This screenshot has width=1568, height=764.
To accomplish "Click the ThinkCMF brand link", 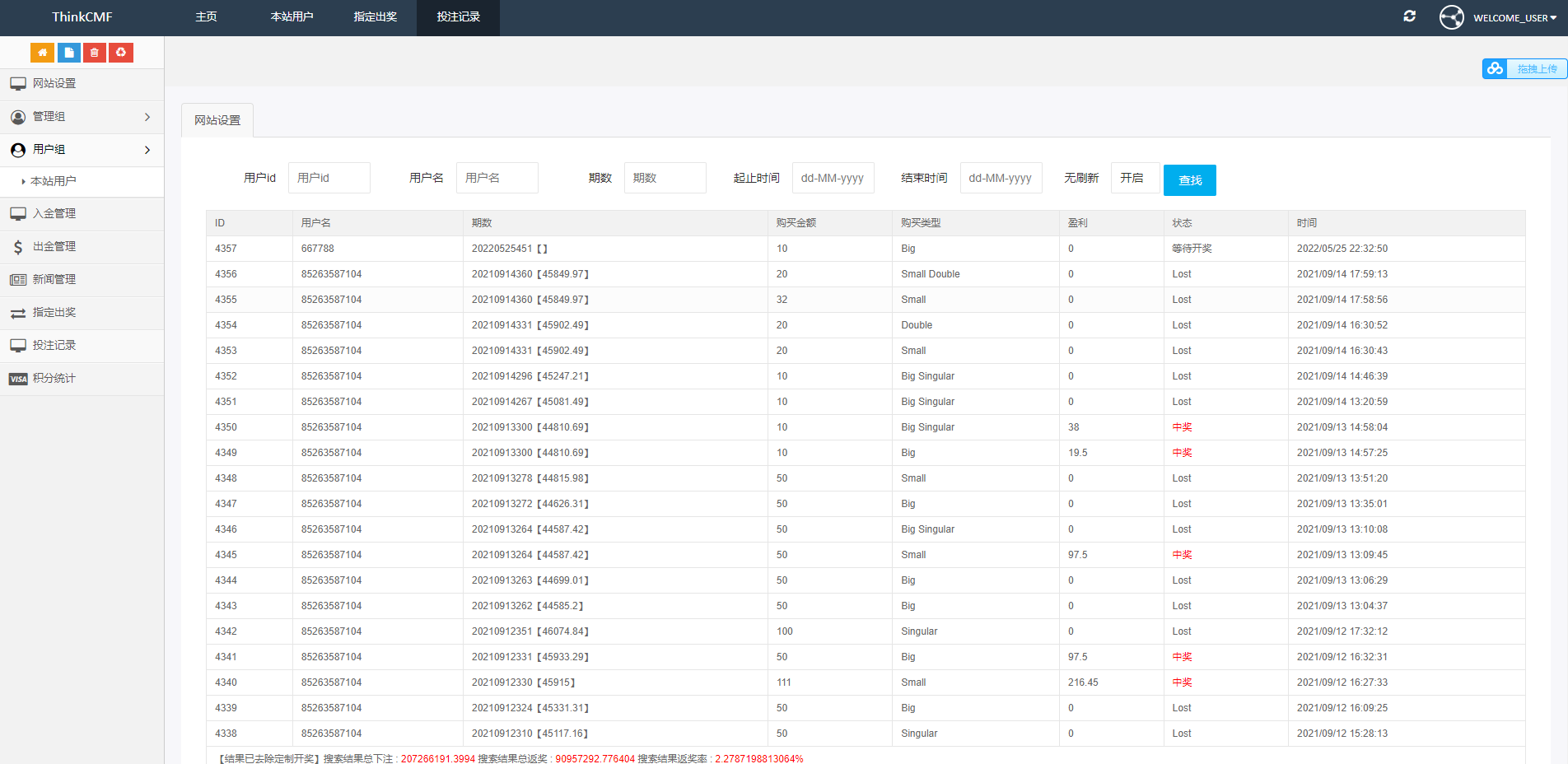I will click(82, 17).
